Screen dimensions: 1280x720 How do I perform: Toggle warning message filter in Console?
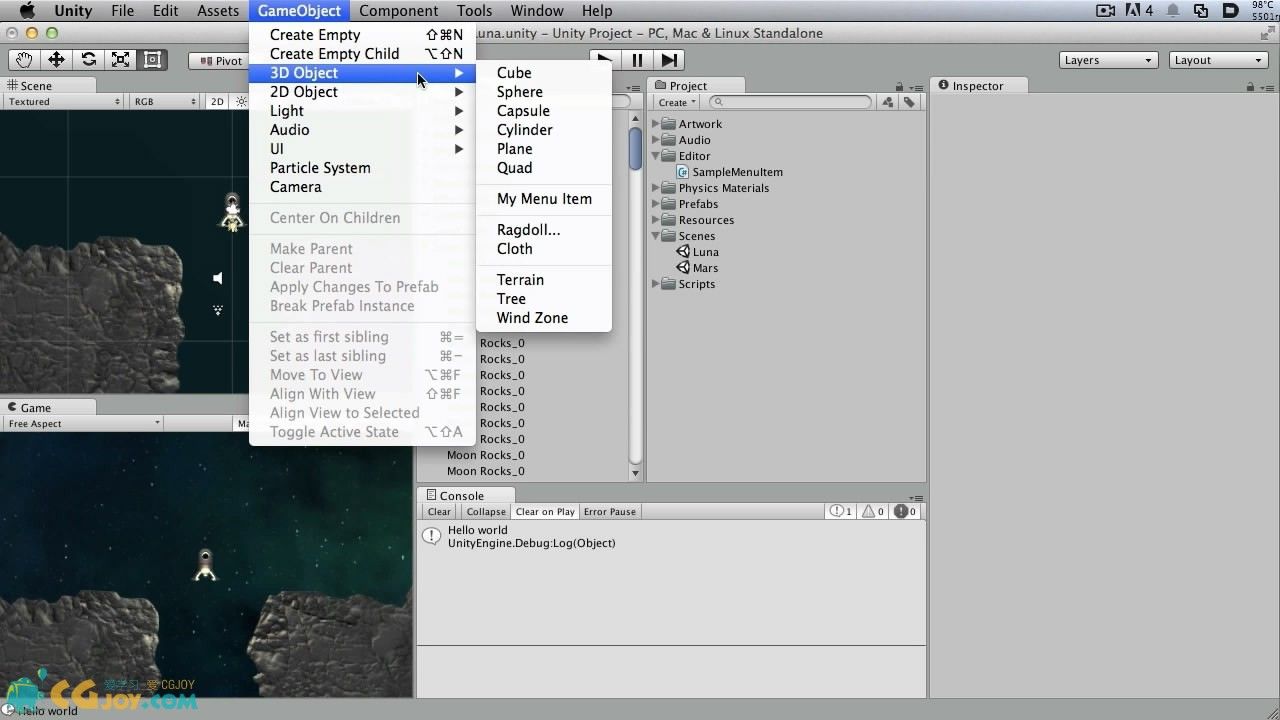(x=873, y=511)
